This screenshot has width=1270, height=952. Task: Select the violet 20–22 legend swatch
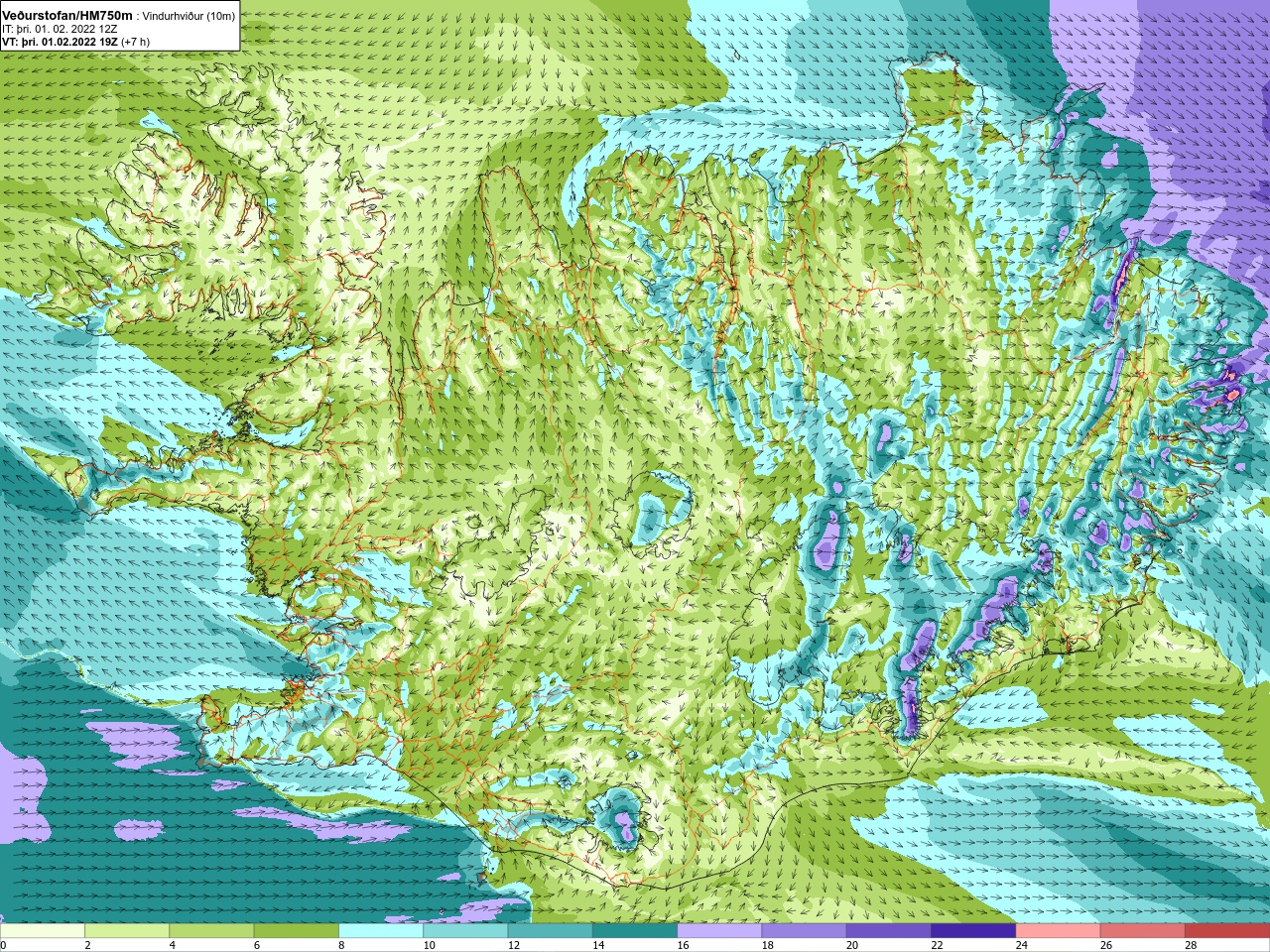888,931
